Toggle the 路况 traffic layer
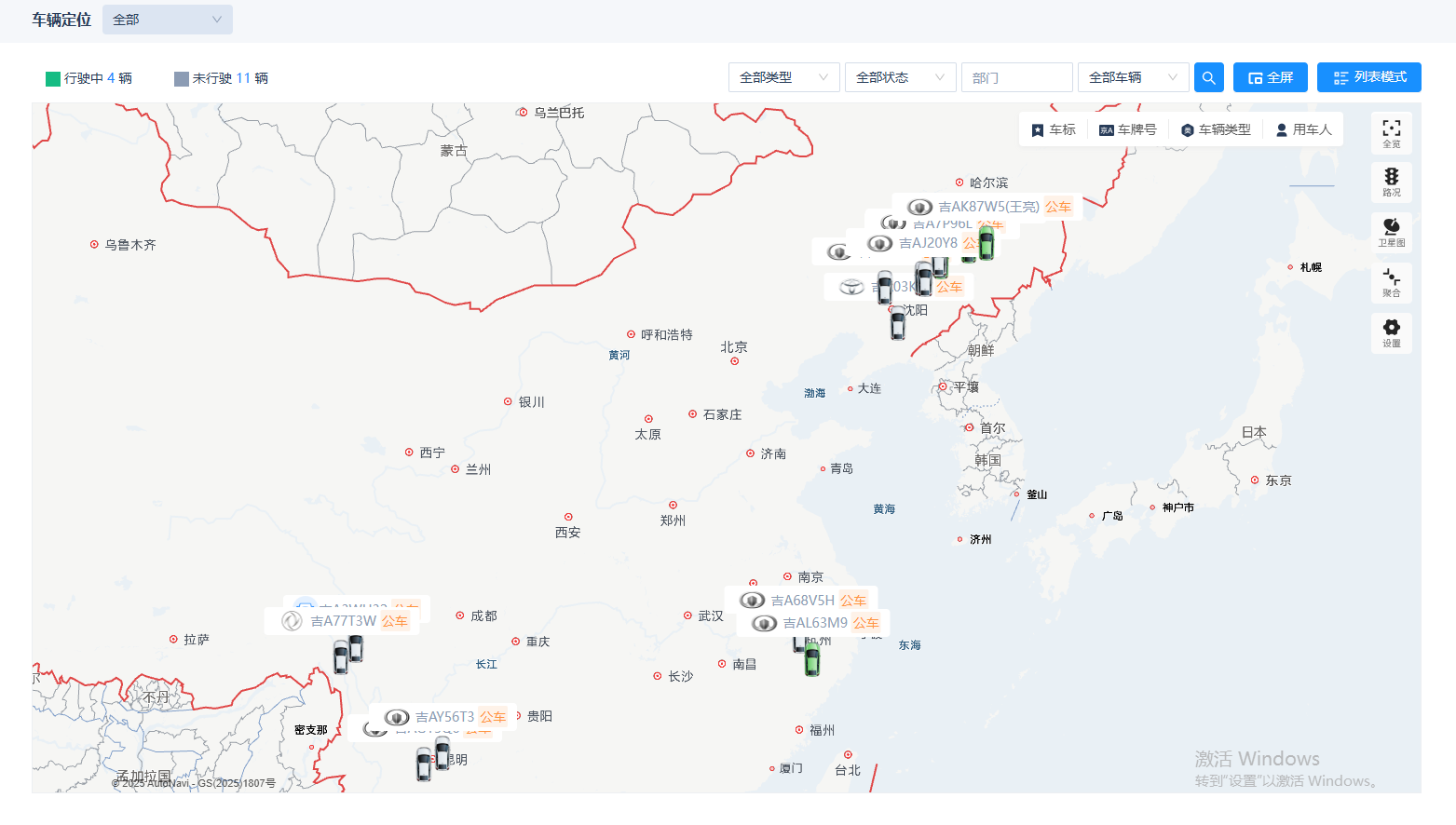This screenshot has height=825, width=1456. (x=1391, y=182)
